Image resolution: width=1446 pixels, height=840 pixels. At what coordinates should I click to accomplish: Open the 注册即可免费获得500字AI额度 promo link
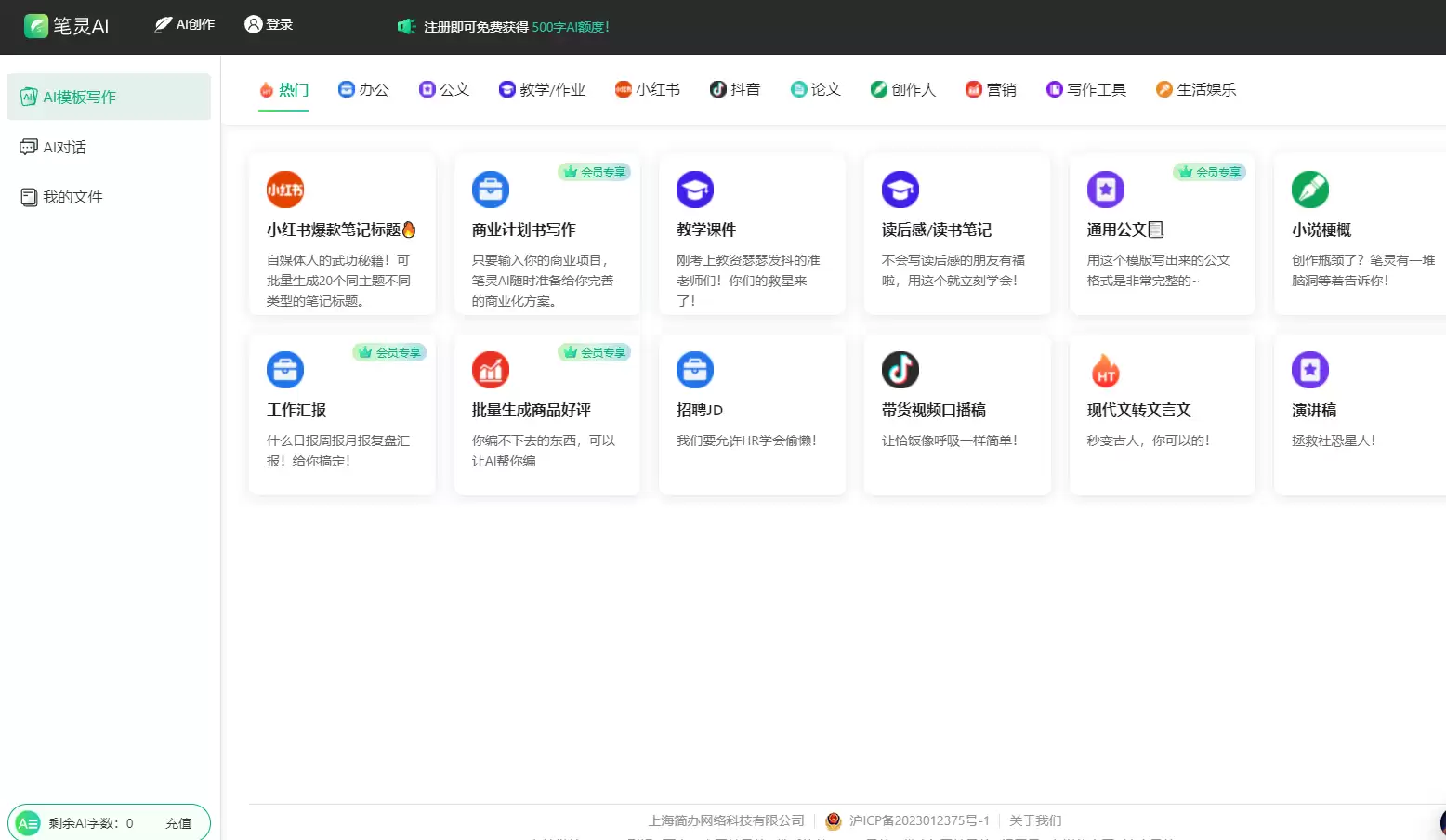tap(517, 27)
